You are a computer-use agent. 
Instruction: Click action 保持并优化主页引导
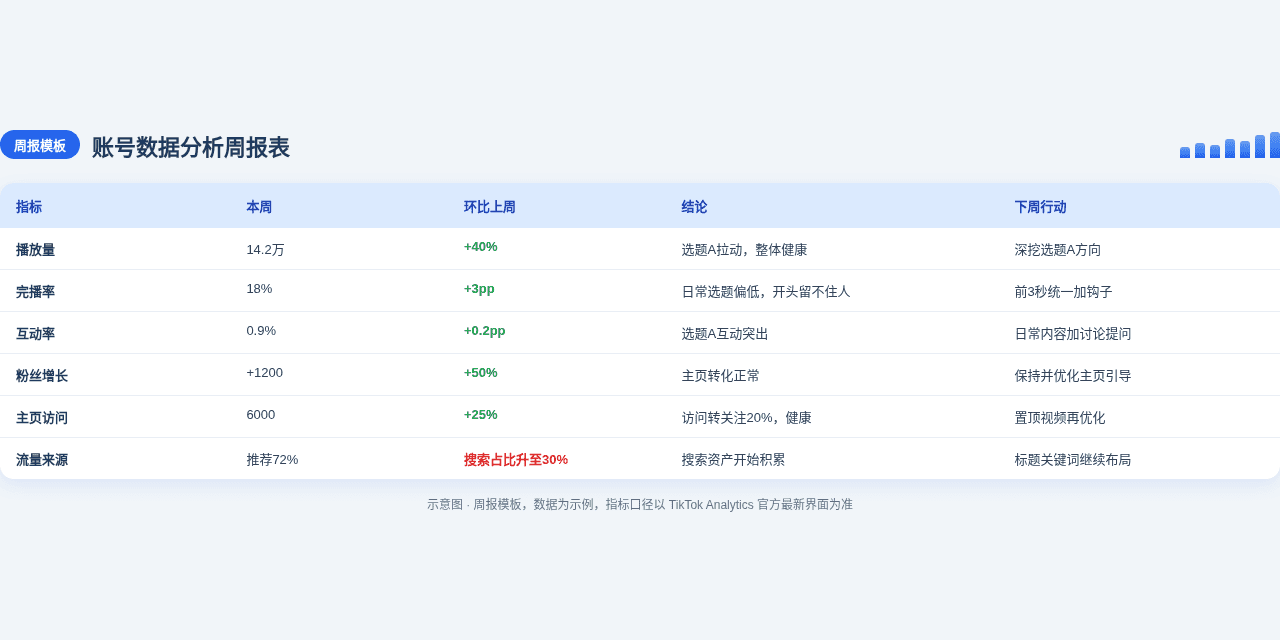pyautogui.click(x=1073, y=376)
